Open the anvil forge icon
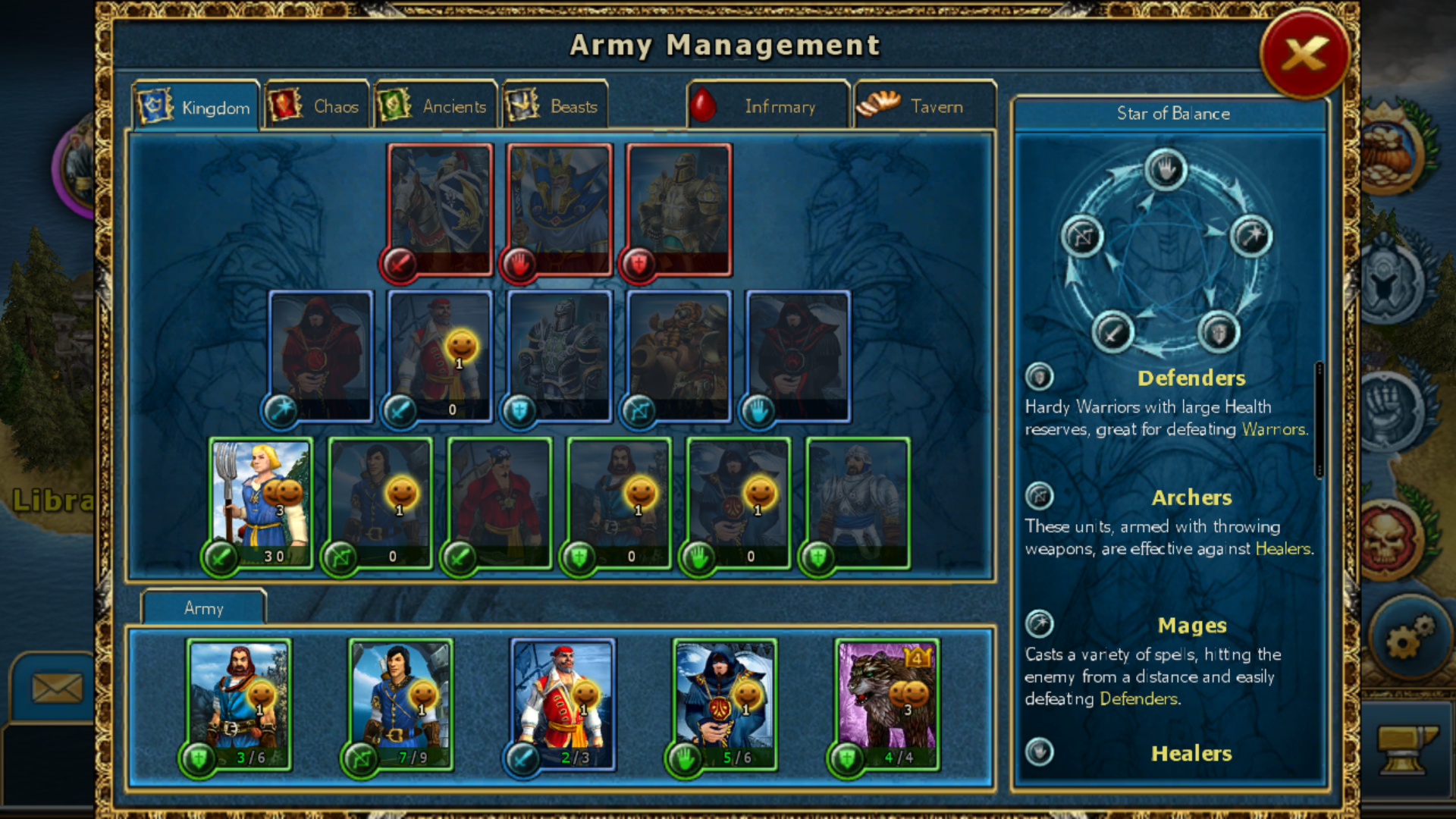 [x=1407, y=748]
